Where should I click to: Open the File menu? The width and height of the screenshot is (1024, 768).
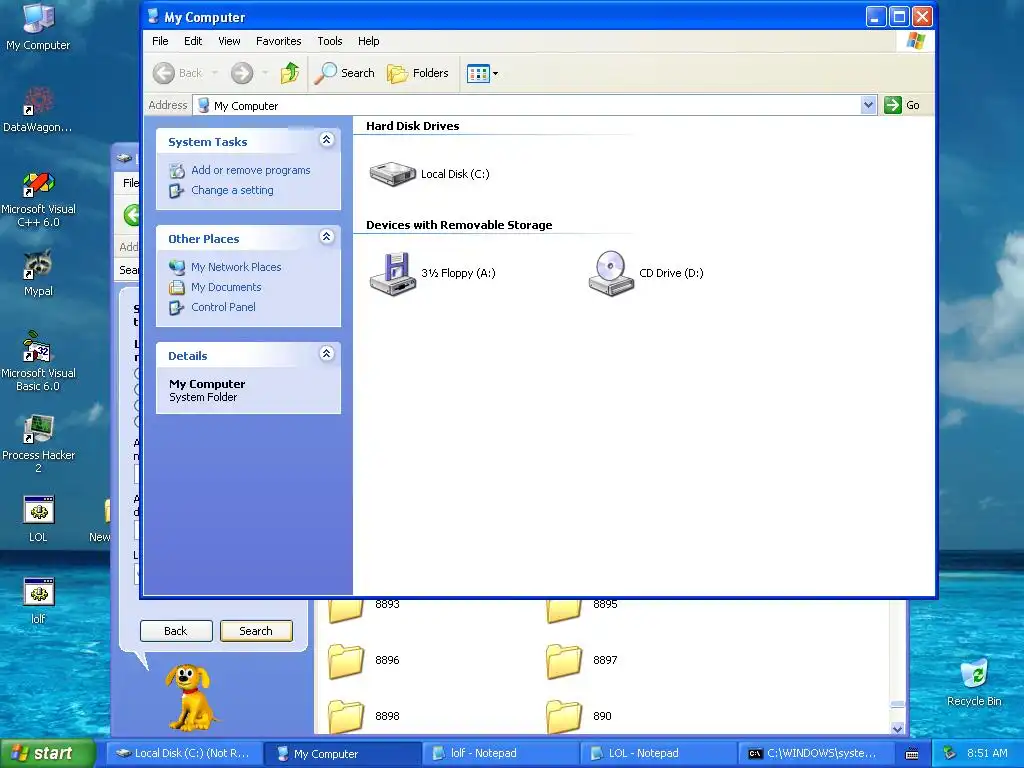[x=160, y=41]
